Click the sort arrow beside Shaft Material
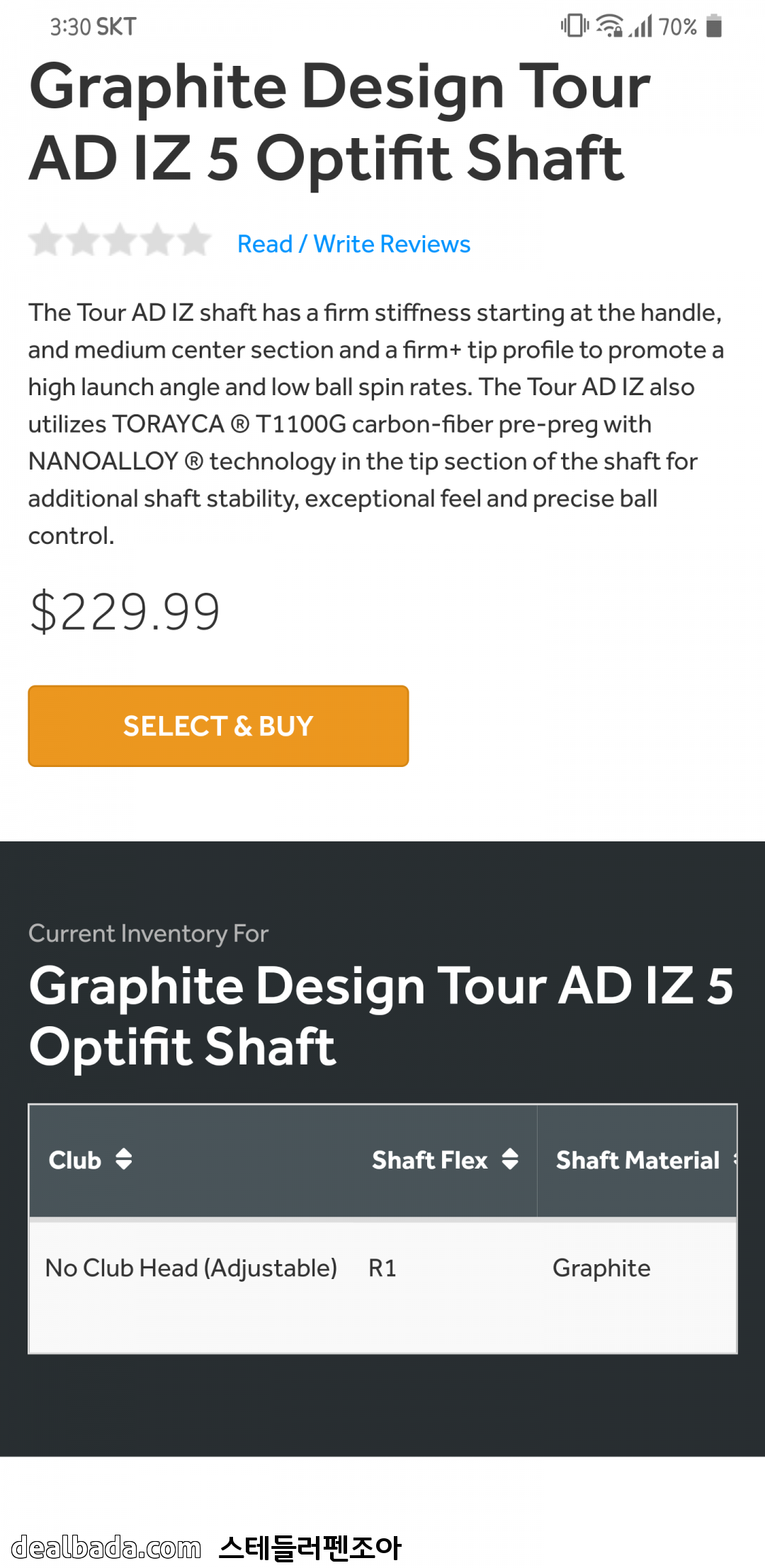Viewport: 765px width, 1568px height. 734,1159
